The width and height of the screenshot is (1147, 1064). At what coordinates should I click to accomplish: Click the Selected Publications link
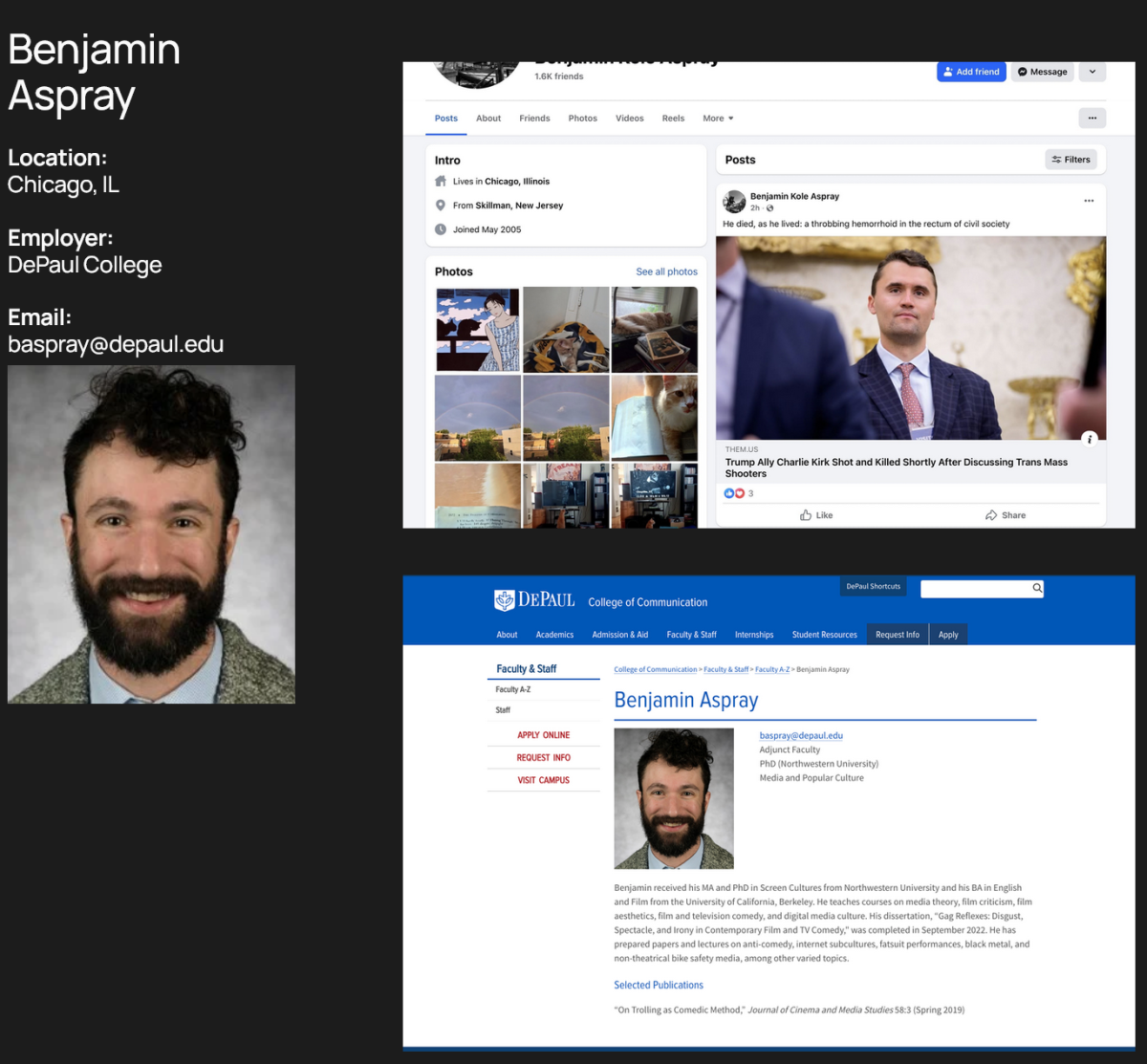click(659, 985)
